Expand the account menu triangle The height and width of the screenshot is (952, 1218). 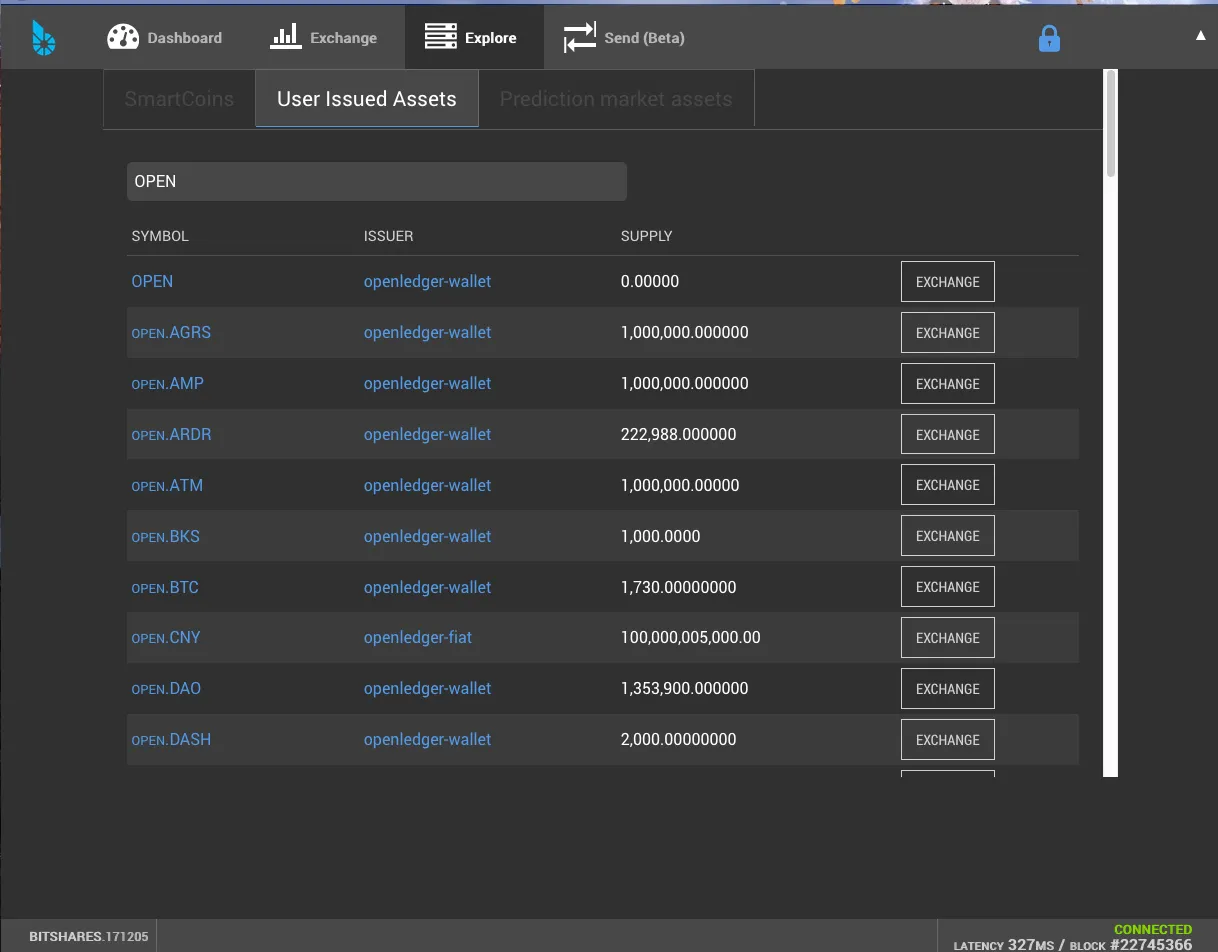1201,35
